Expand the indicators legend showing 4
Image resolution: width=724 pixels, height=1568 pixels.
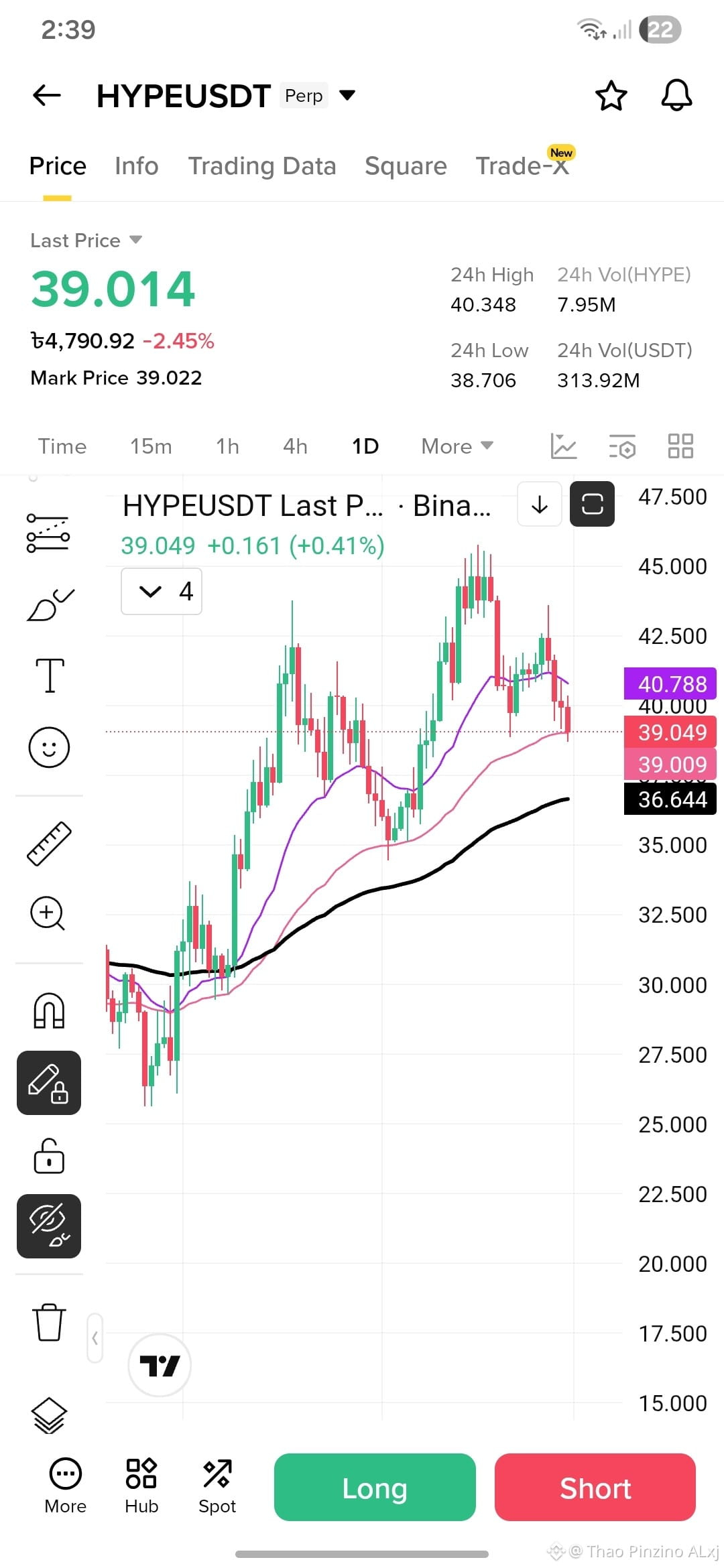tap(162, 591)
